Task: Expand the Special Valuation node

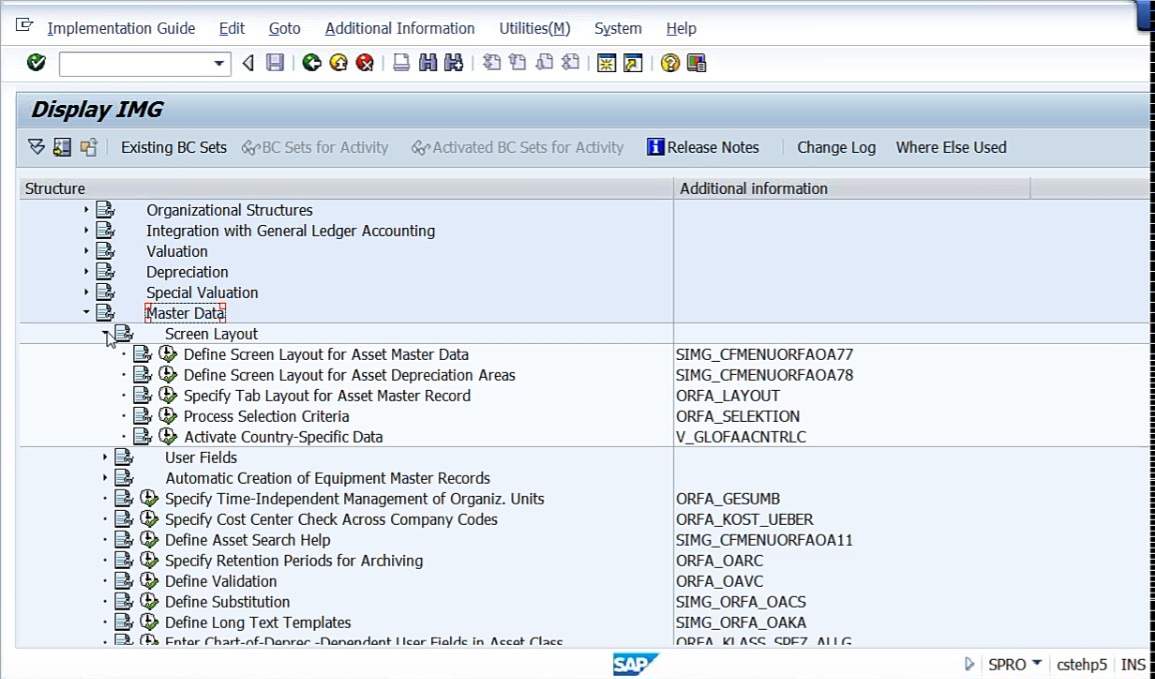Action: pos(85,292)
